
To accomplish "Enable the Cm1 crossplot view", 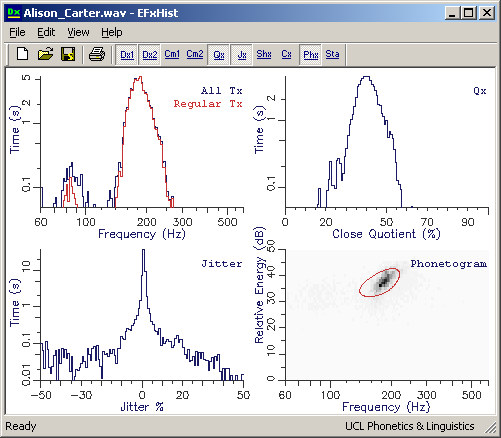I will (172, 54).
